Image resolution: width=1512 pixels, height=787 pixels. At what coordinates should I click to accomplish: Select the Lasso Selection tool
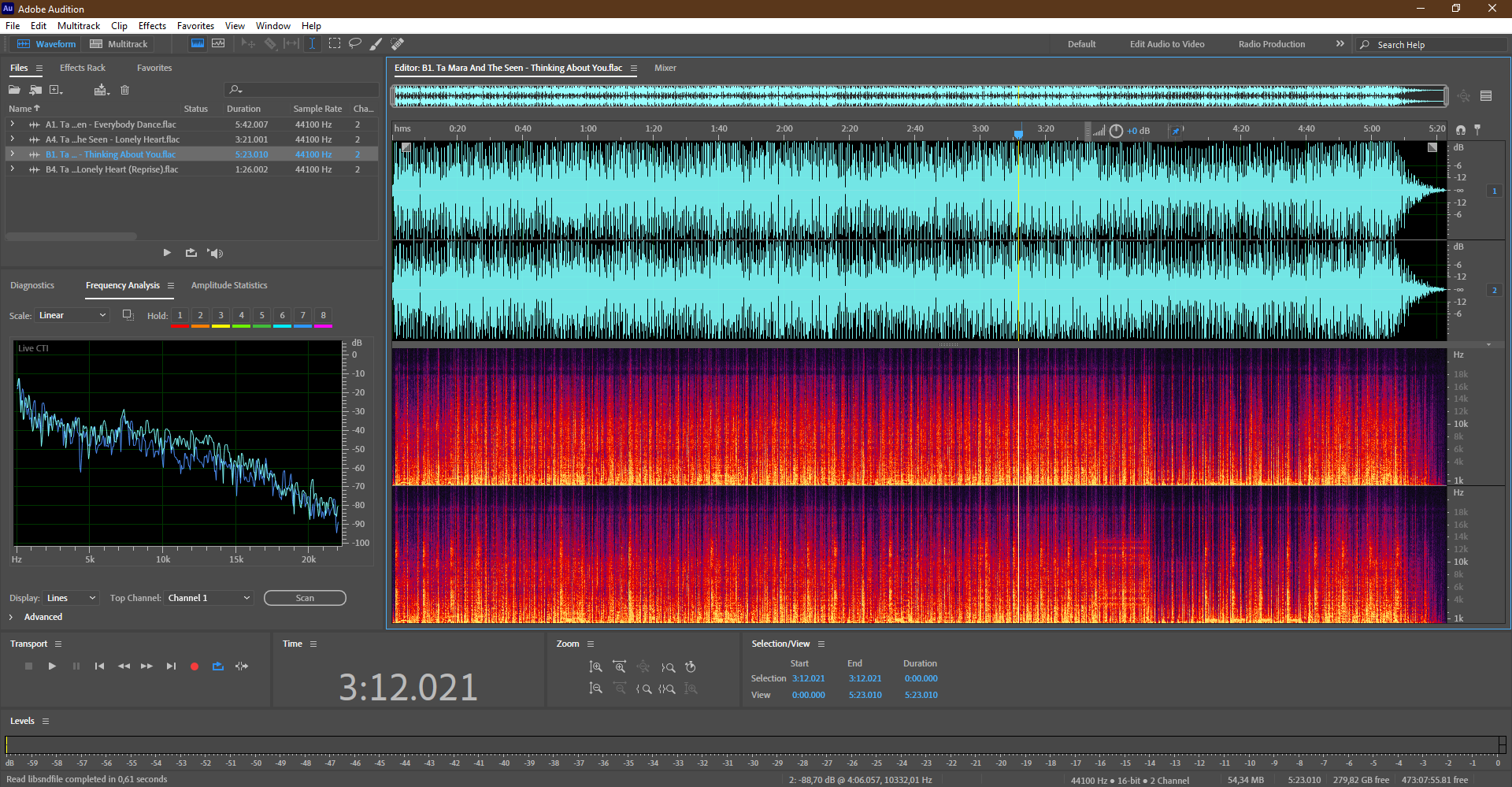click(355, 44)
